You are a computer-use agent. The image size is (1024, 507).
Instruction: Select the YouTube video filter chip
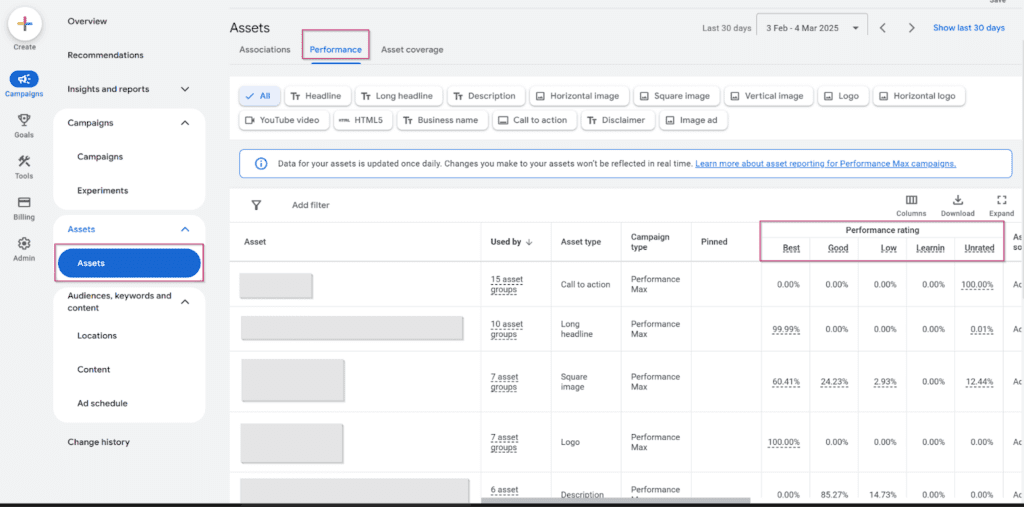click(x=283, y=120)
